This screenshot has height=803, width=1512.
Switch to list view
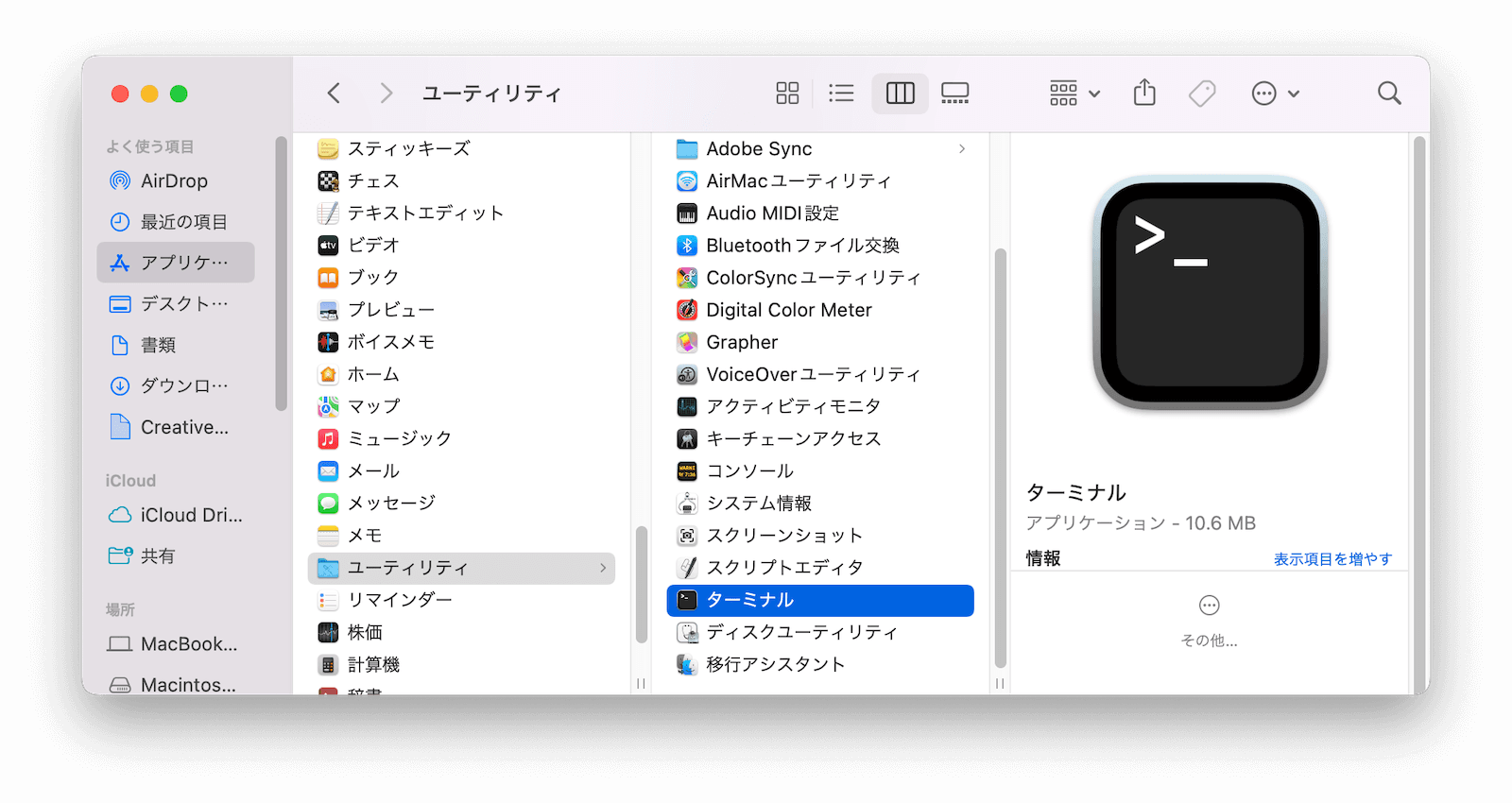[x=841, y=93]
